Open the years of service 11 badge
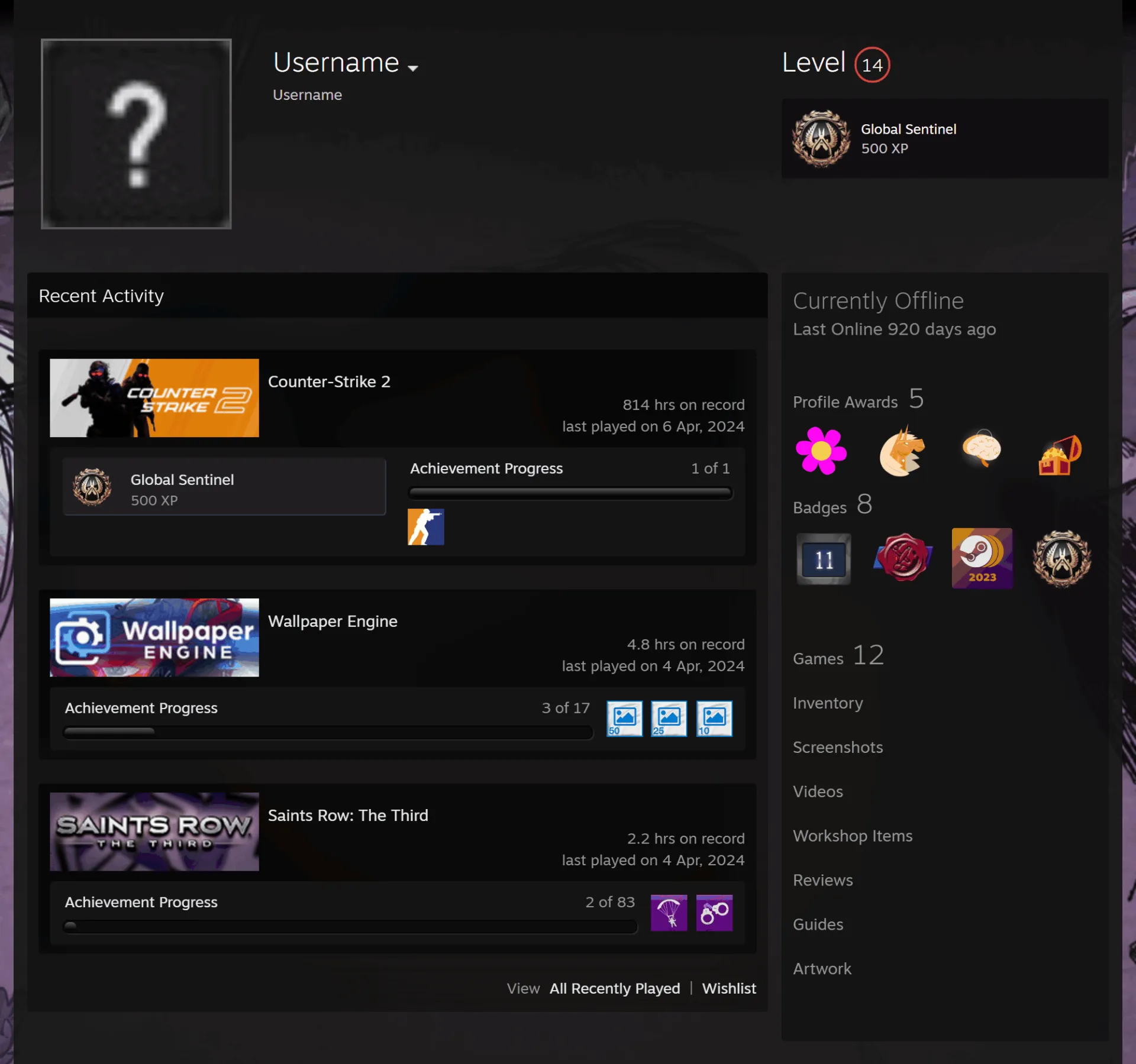1136x1064 pixels. point(824,559)
